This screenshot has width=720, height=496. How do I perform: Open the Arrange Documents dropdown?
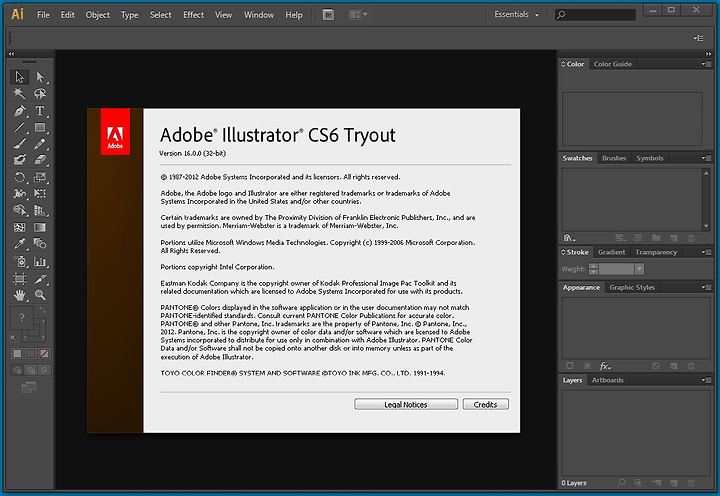coord(359,15)
